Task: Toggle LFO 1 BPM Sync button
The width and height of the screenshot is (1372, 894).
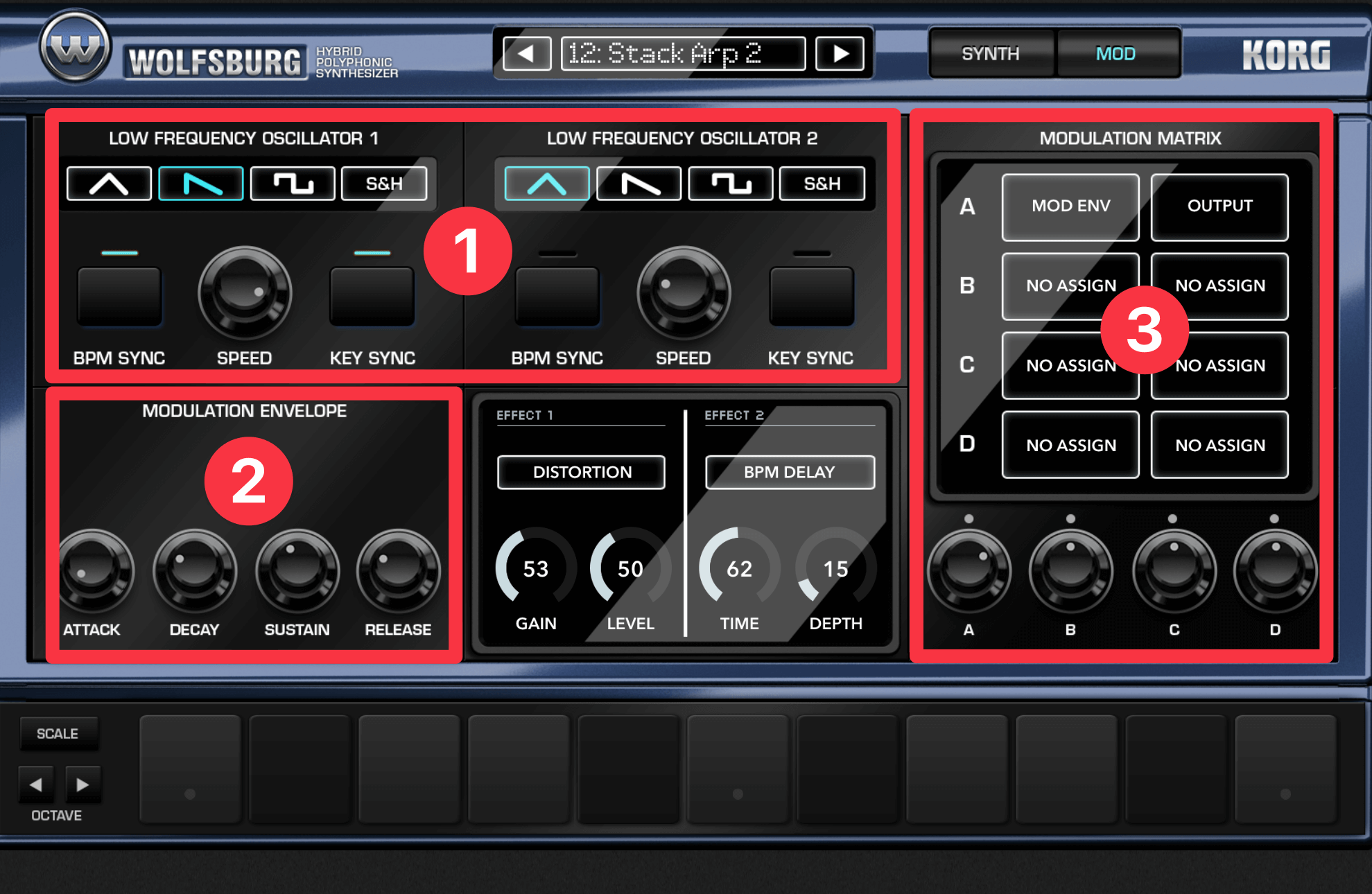Action: pyautogui.click(x=119, y=296)
